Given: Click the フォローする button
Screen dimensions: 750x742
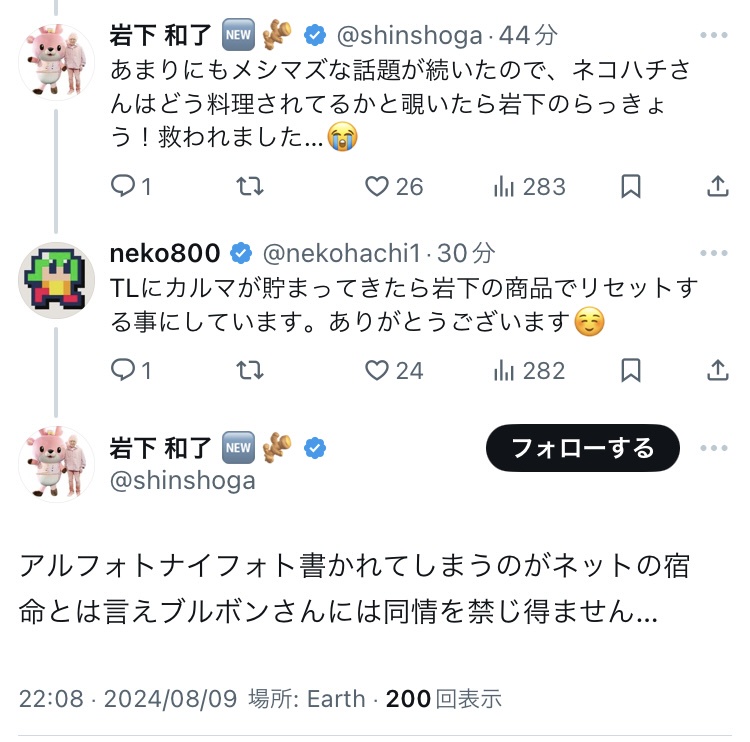Looking at the screenshot, I should click(582, 449).
